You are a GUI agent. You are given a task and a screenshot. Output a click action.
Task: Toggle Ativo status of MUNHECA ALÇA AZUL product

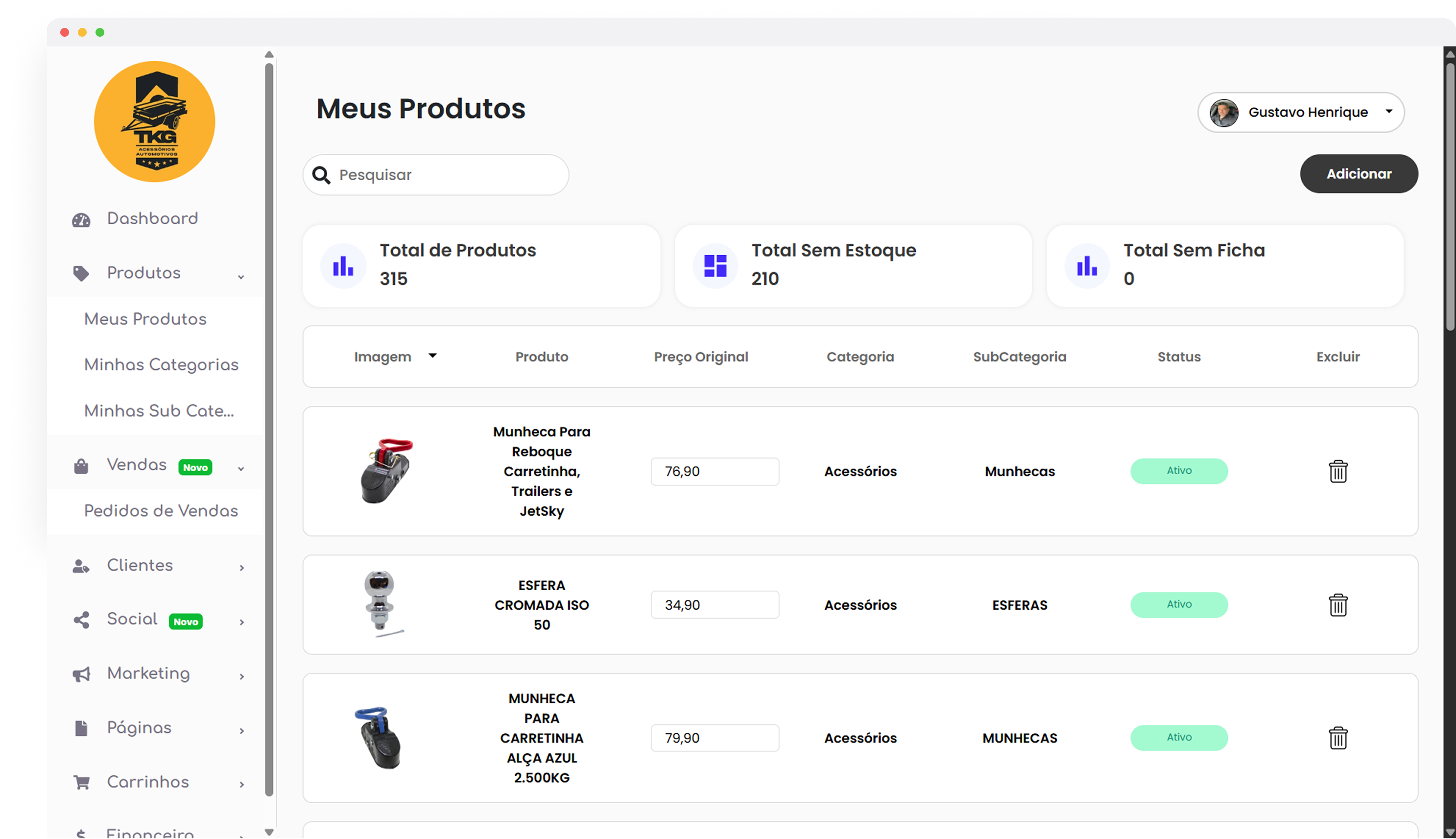pos(1178,738)
